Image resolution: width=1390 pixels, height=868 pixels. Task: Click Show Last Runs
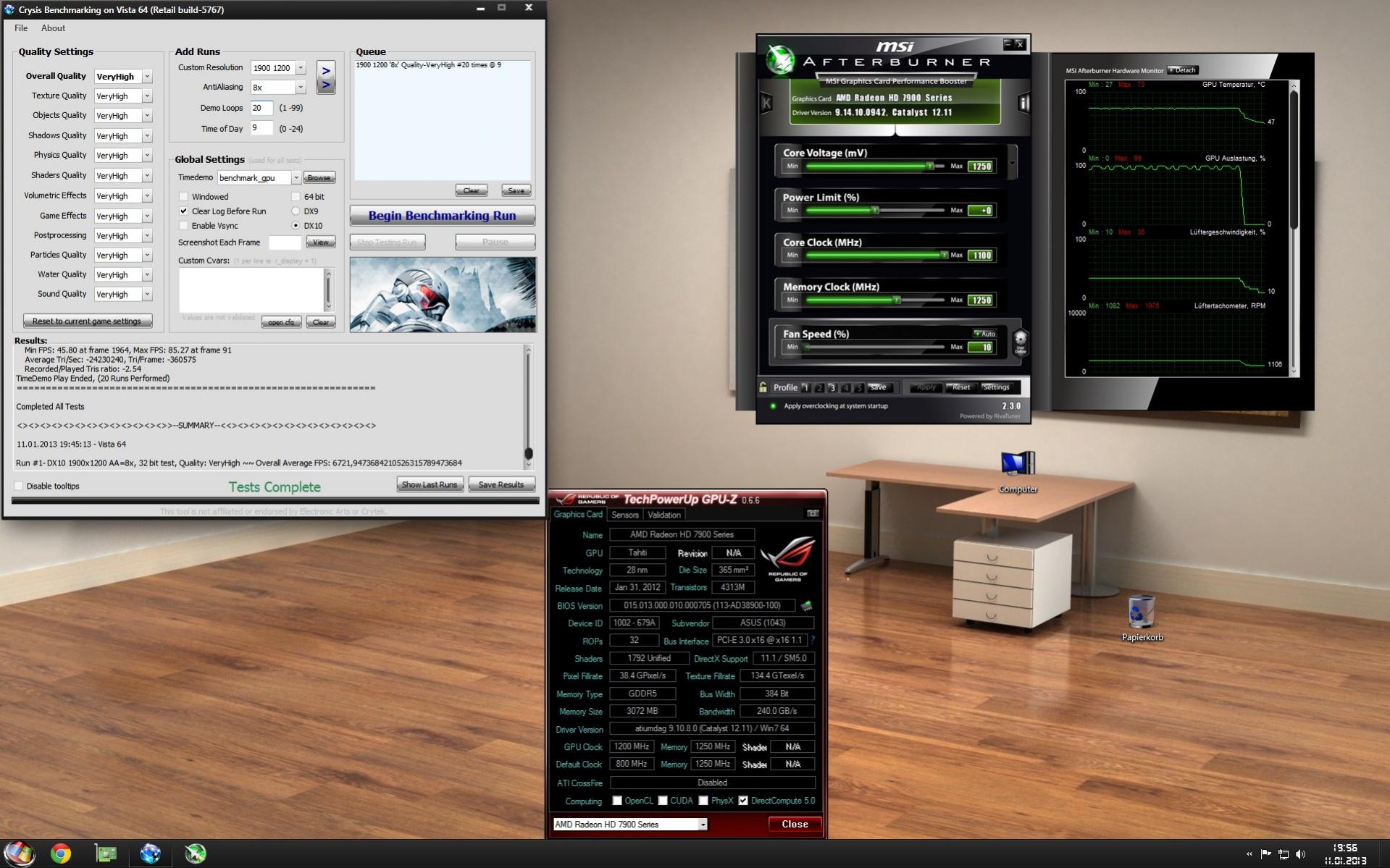pyautogui.click(x=430, y=484)
